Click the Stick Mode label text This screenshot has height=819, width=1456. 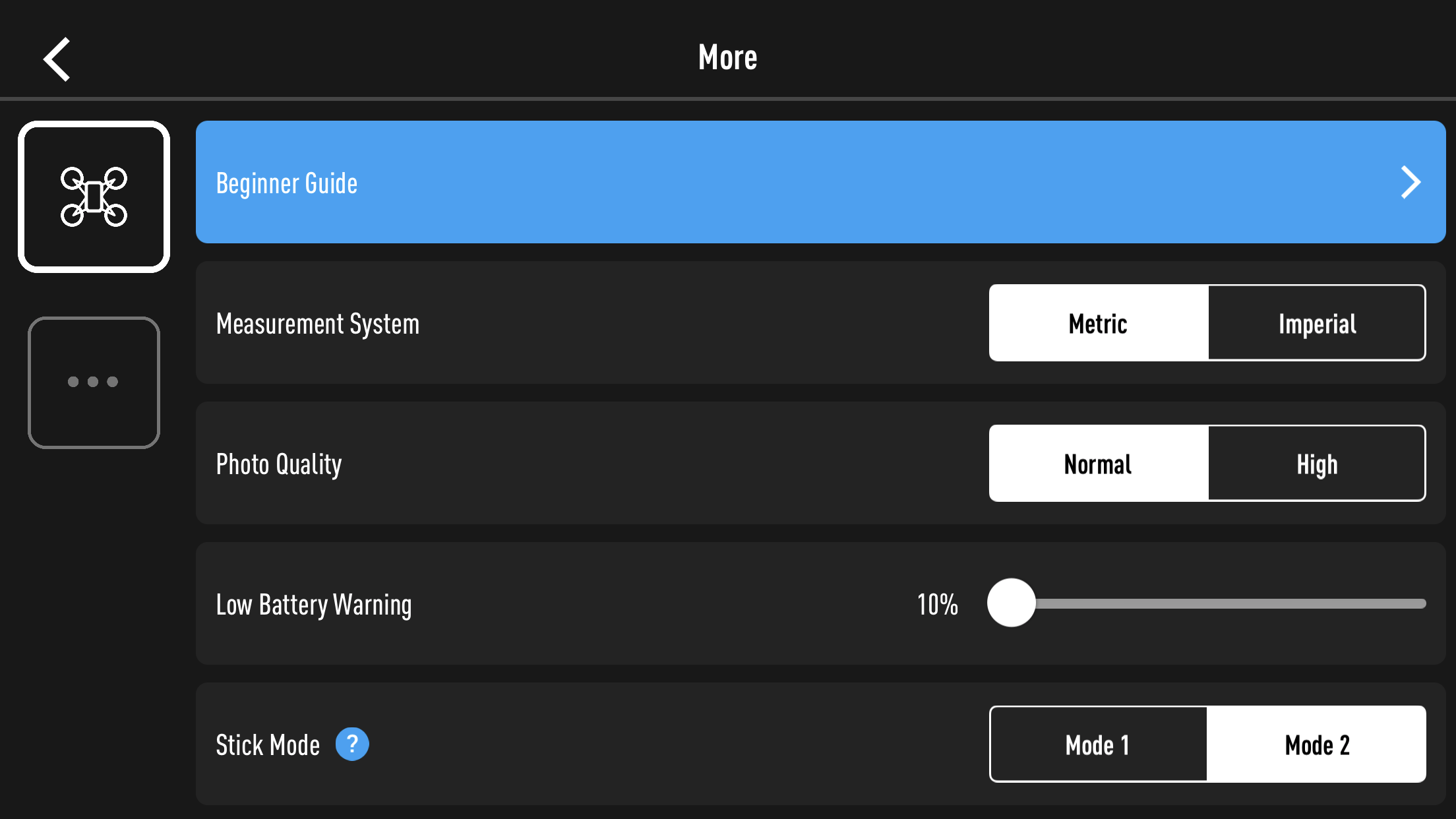pos(268,745)
